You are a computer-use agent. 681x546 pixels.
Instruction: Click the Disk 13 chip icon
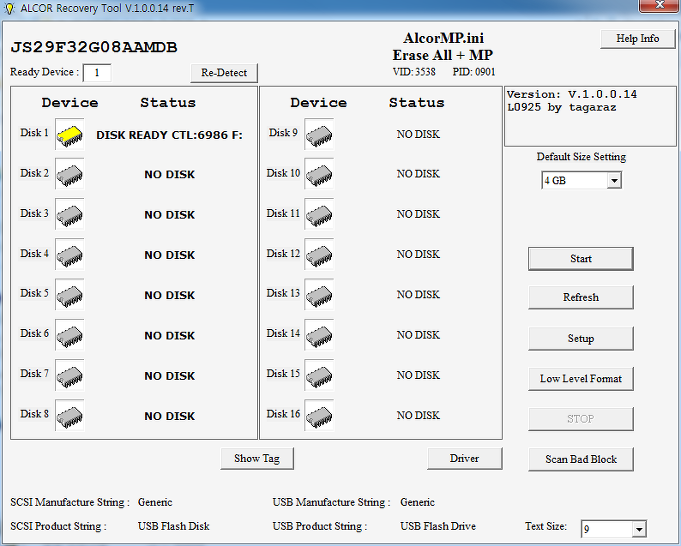319,295
